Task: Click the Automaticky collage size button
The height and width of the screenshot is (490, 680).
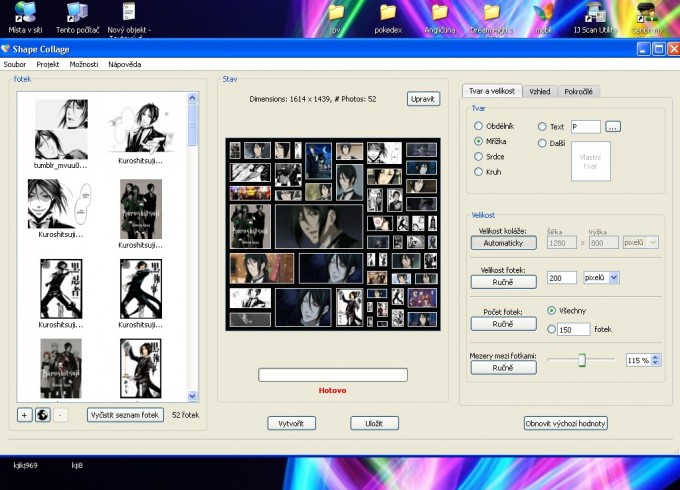Action: [503, 243]
